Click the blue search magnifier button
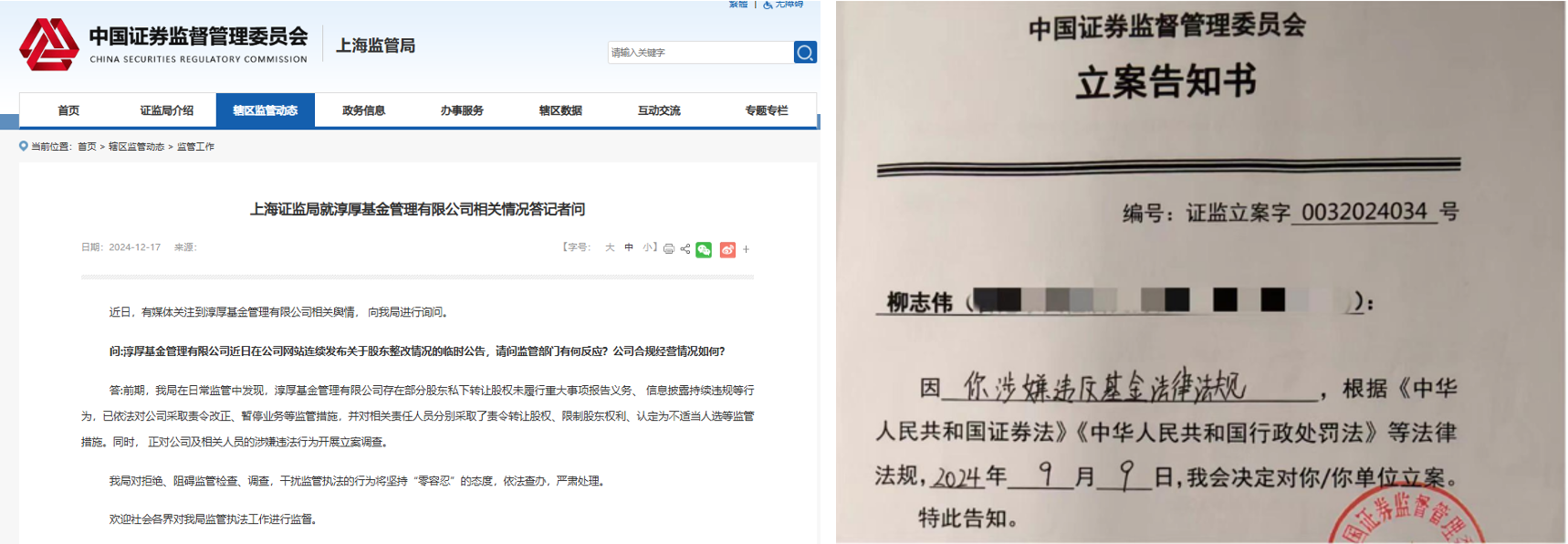Screen dimensions: 1568x544 [x=805, y=52]
